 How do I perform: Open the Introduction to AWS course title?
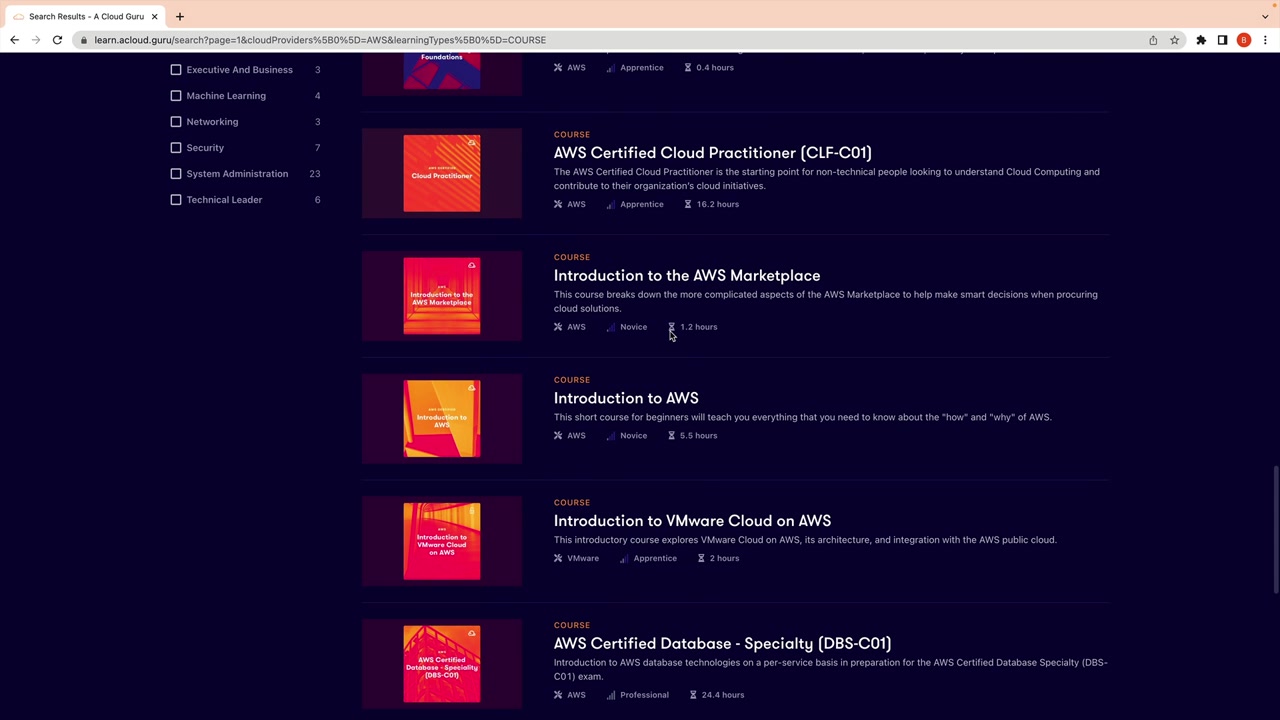coord(626,398)
